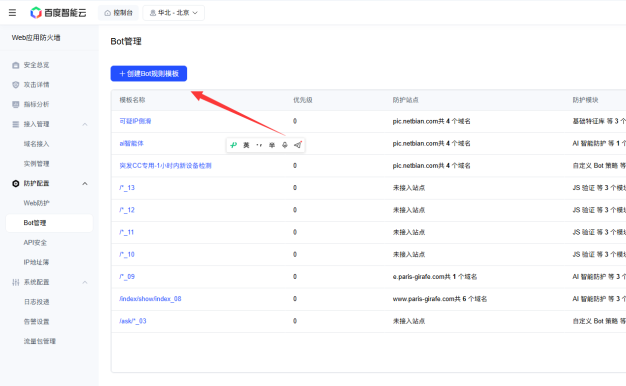
Task: Click priority 0 in the 可疑IP row
Action: (295, 121)
